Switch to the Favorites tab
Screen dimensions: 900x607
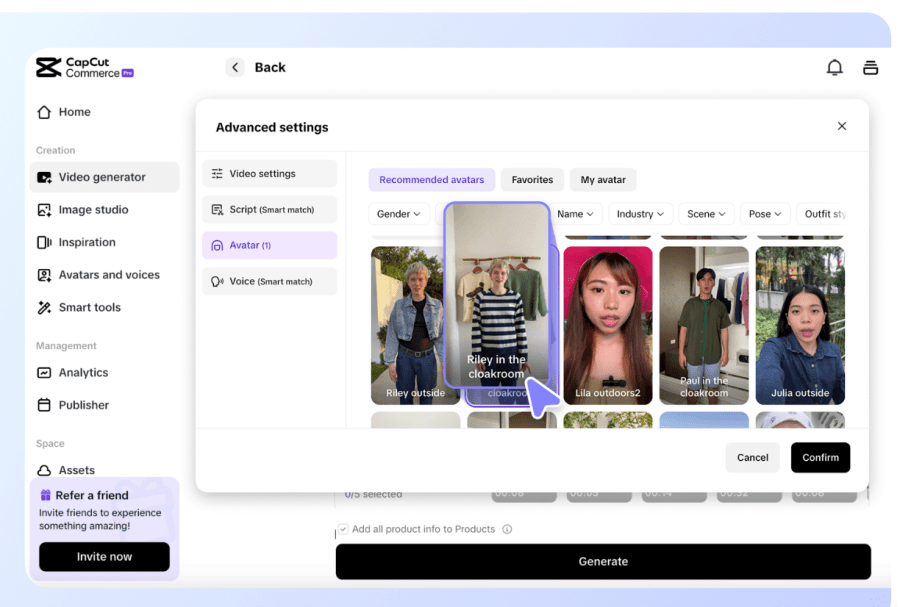click(532, 180)
